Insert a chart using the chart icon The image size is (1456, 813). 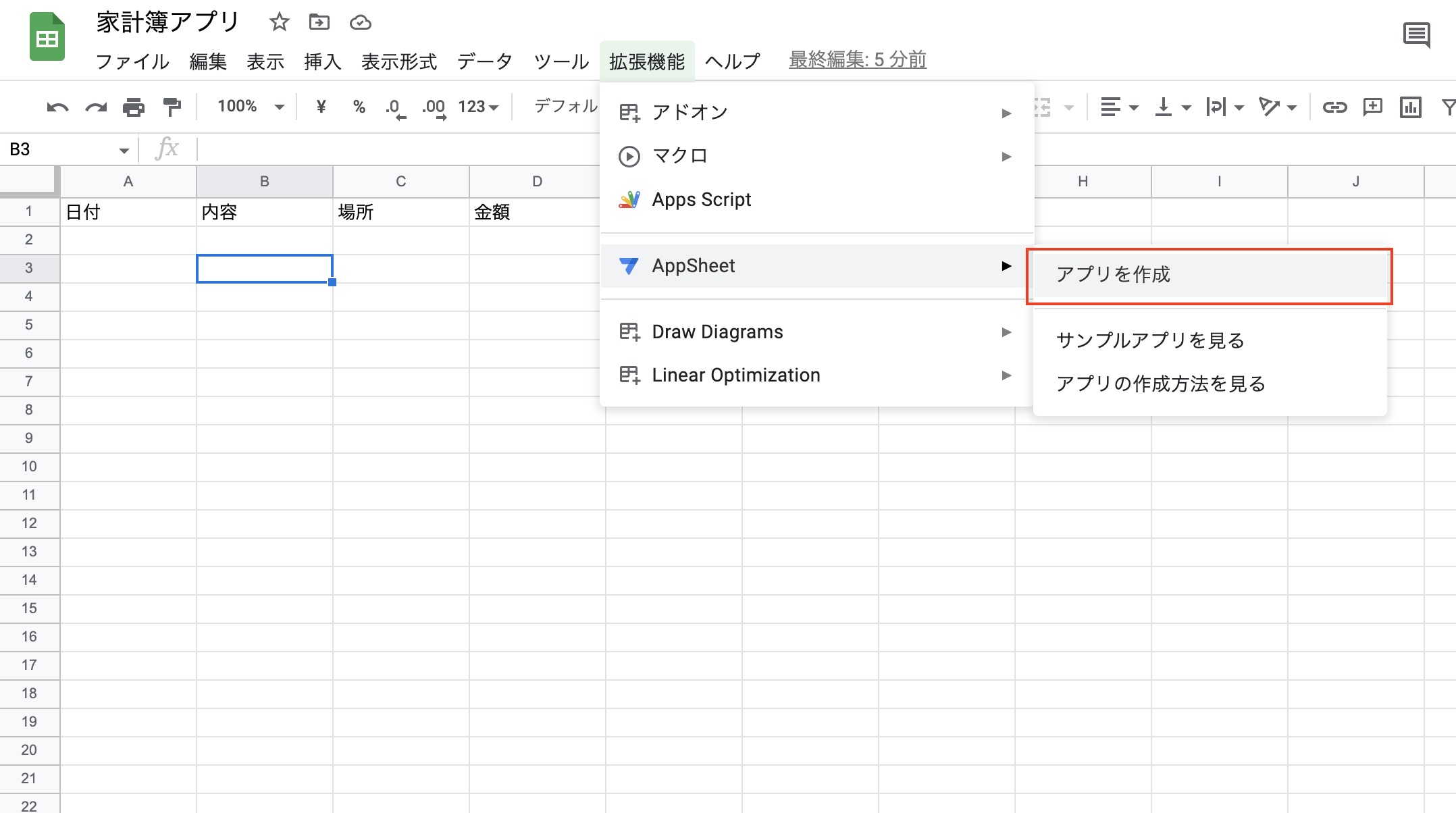pos(1410,106)
